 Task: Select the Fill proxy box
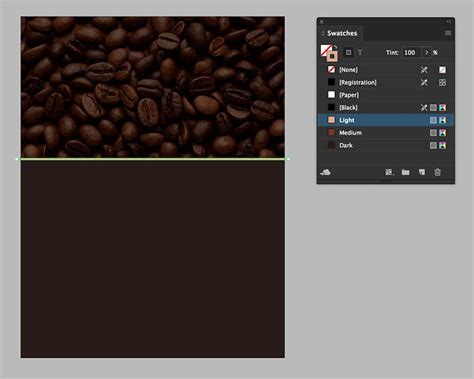point(326,50)
